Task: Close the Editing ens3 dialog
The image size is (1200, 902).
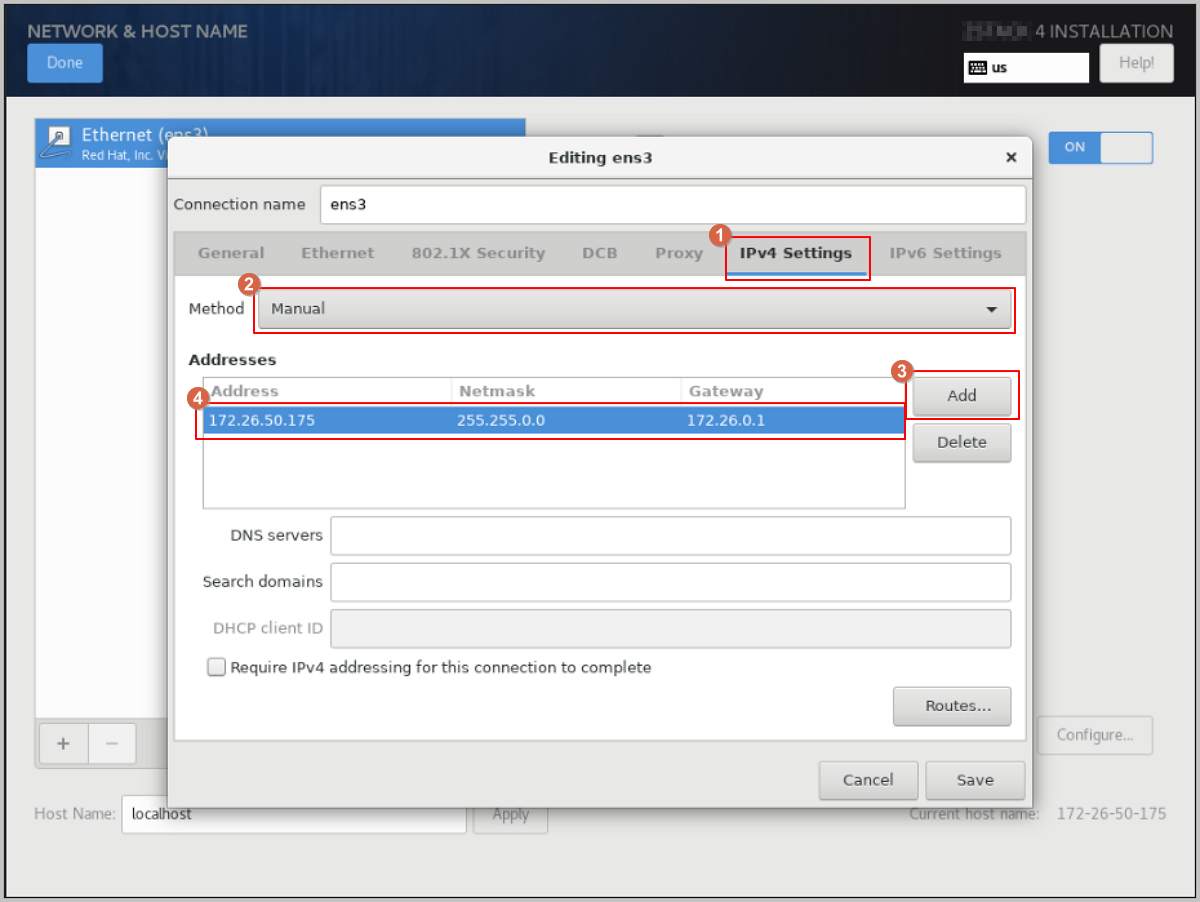Action: click(1011, 158)
